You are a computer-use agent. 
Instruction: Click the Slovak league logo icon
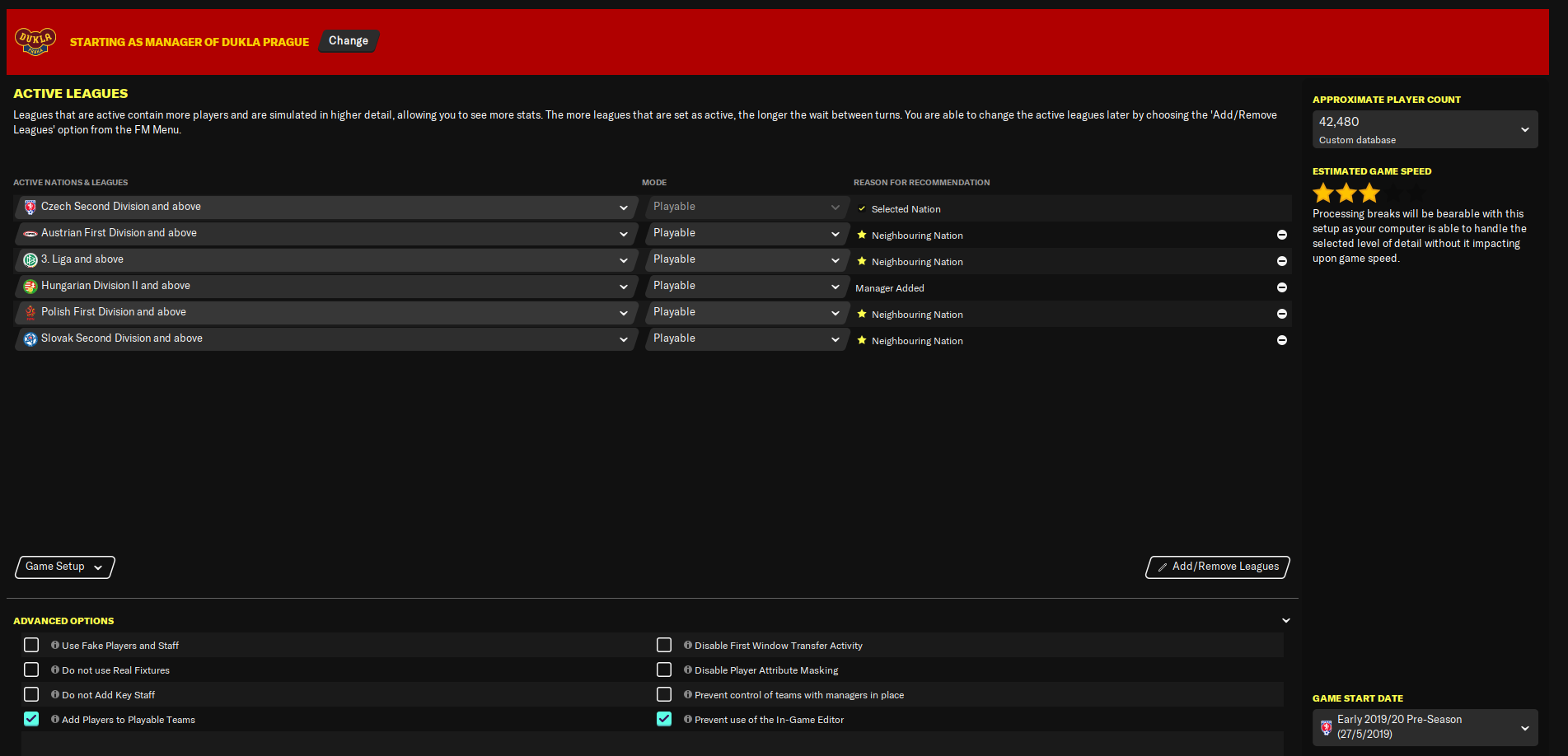(30, 339)
